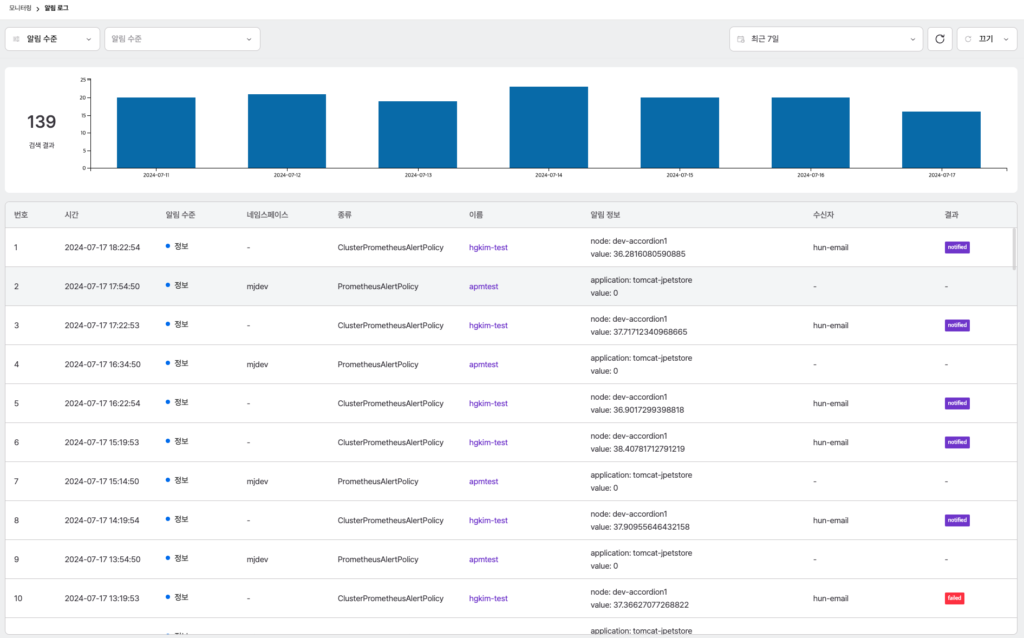Click the table's vertical scrollbar thumb
The image size is (1024, 638).
tap(1014, 249)
